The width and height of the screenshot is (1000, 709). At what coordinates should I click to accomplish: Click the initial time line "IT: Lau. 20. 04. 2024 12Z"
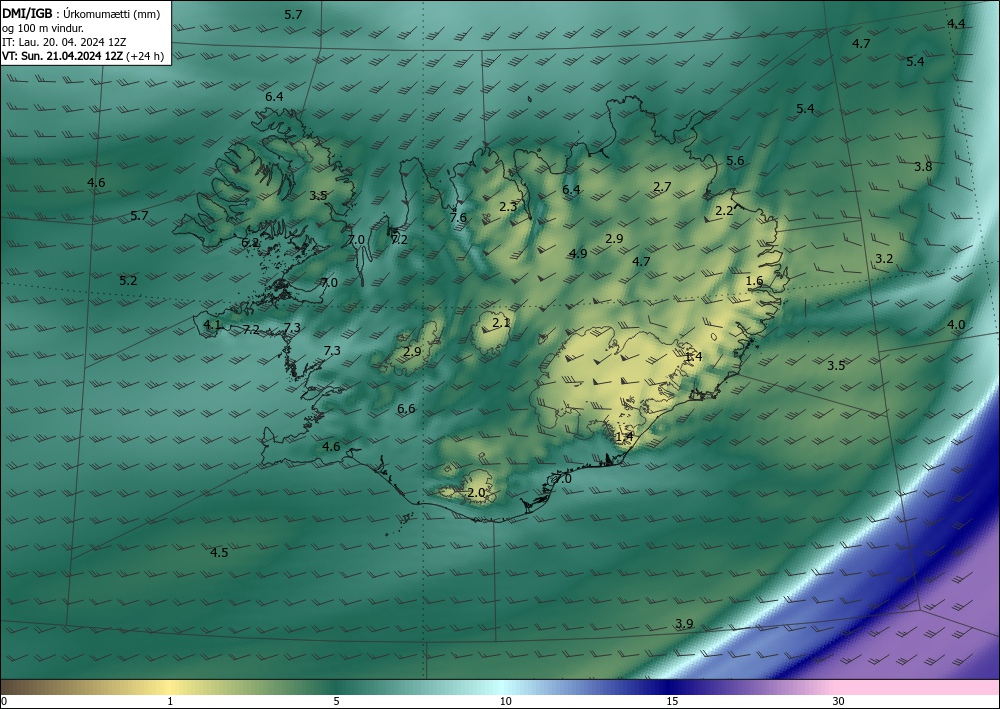tap(64, 42)
